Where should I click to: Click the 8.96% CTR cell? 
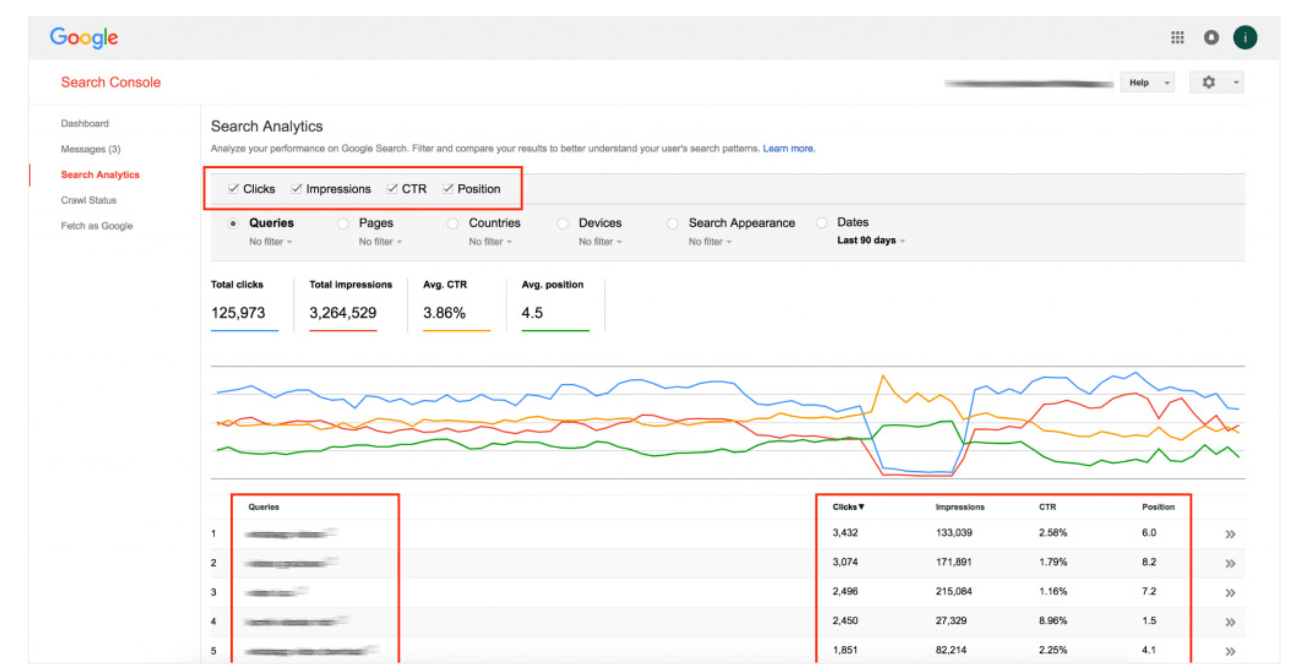(1053, 621)
